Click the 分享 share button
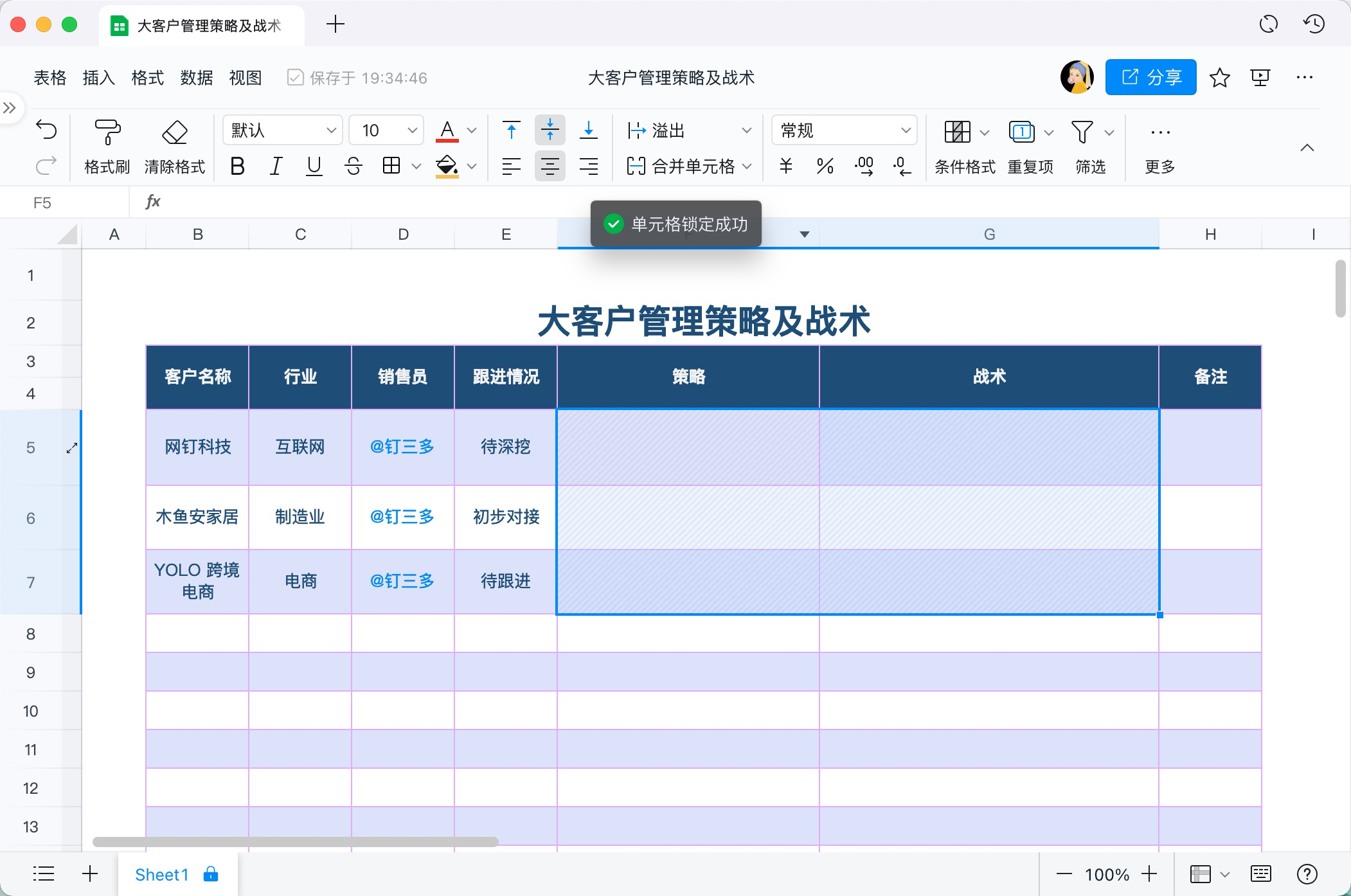 point(1150,77)
